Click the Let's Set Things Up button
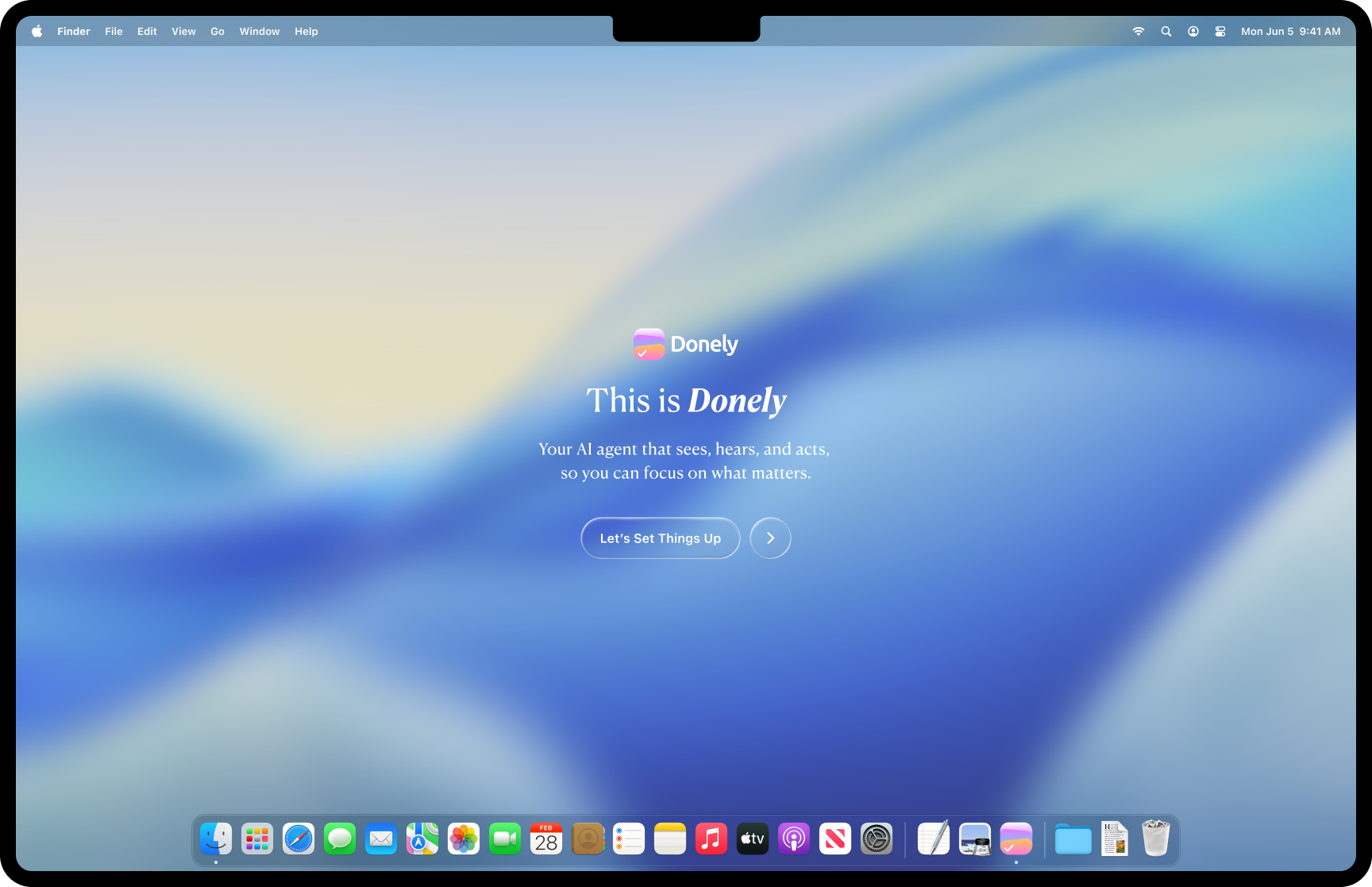Screen dimensions: 1372x887 coord(661,538)
